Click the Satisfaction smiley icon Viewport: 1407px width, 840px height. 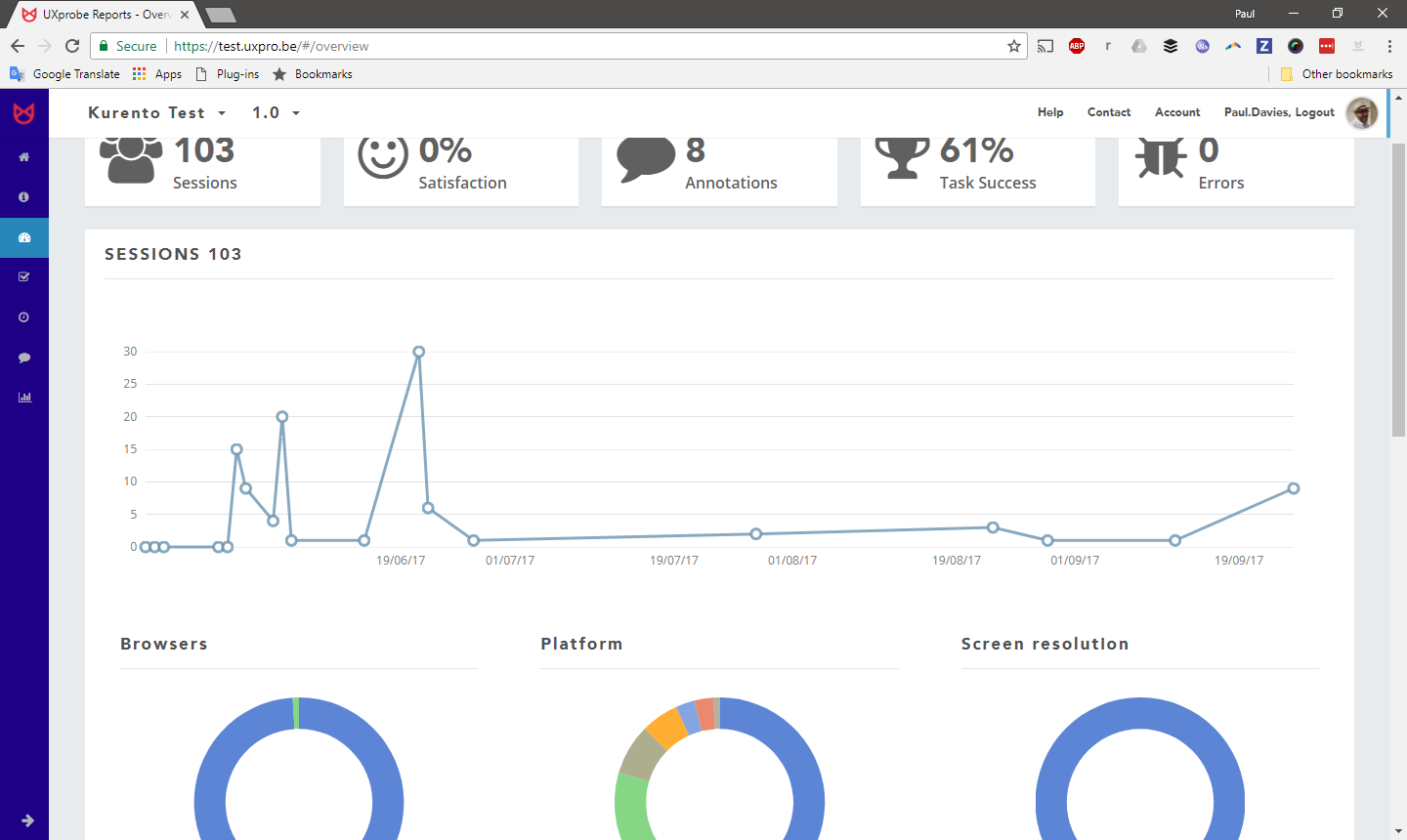[382, 155]
